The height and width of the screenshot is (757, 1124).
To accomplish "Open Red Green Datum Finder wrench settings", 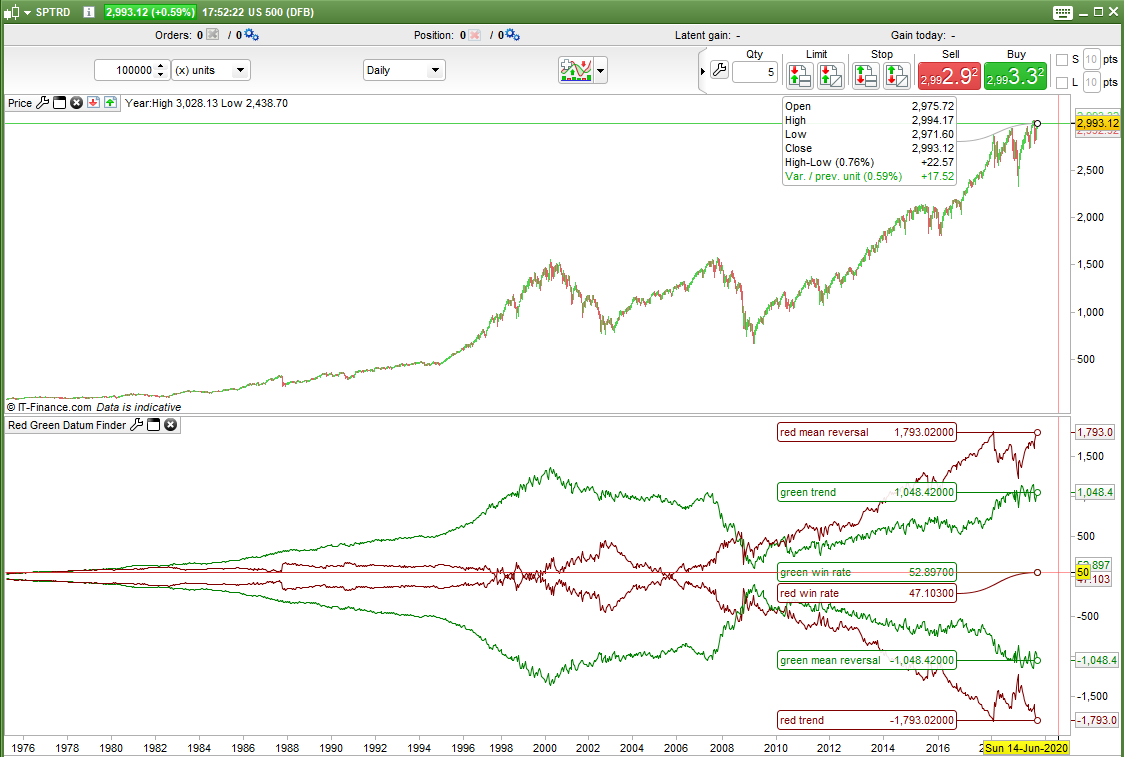I will pyautogui.click(x=136, y=425).
